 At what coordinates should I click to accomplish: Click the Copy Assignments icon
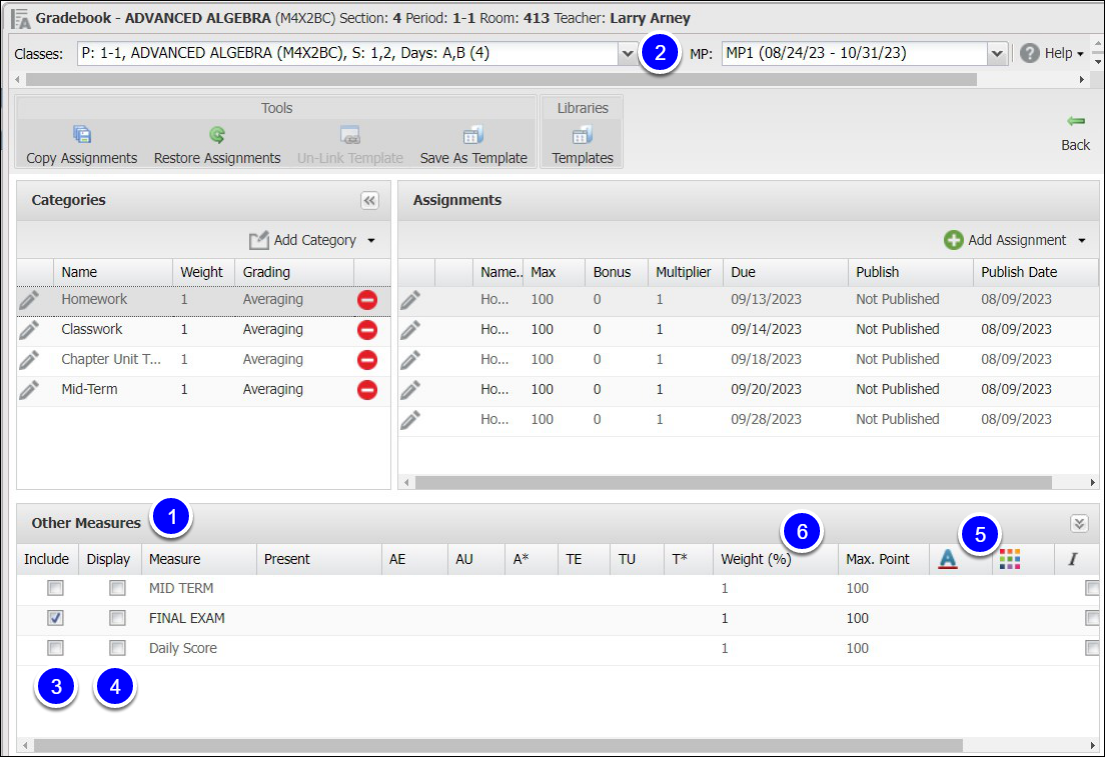82,134
